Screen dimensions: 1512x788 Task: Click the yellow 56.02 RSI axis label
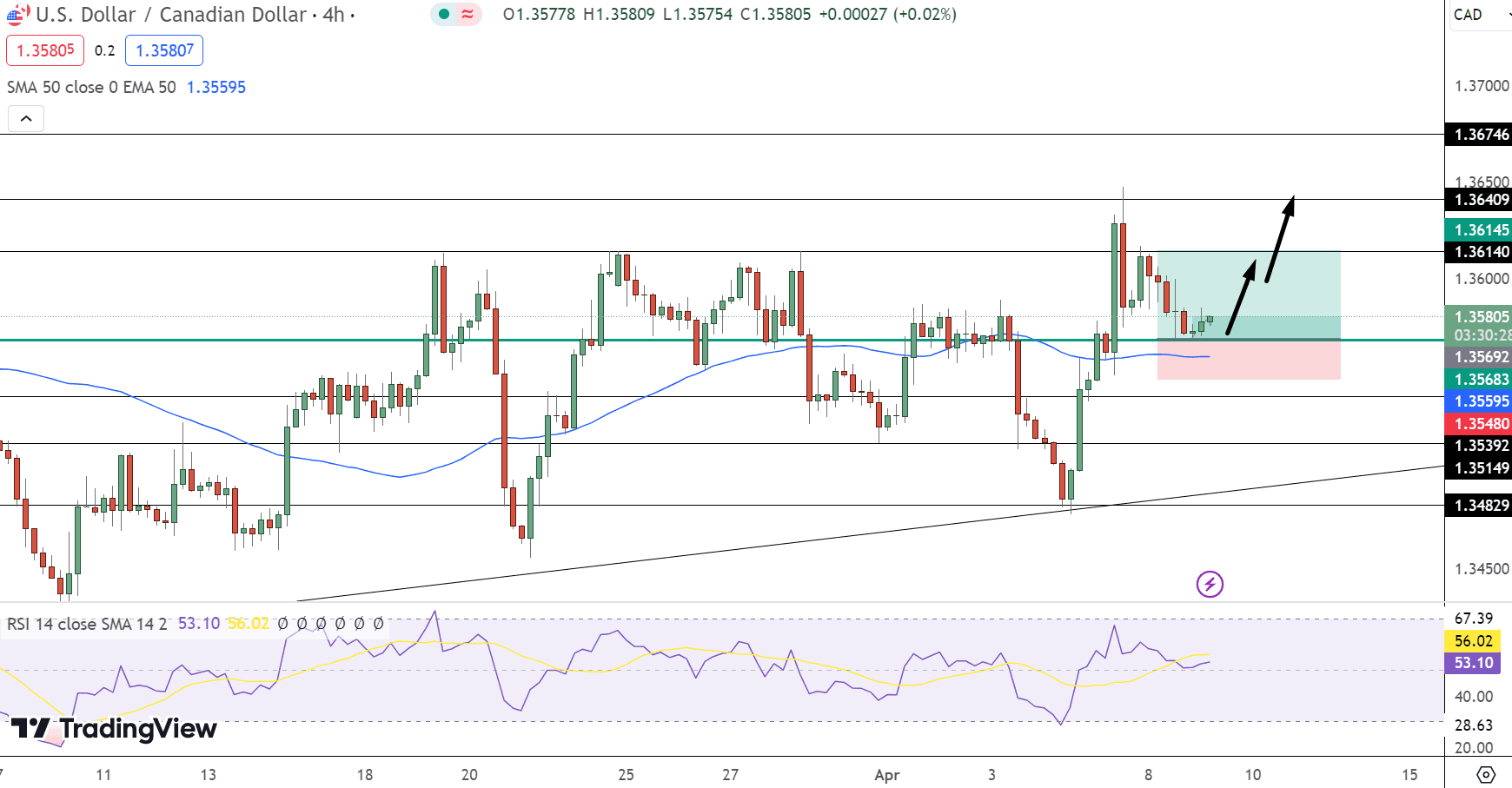point(1473,641)
